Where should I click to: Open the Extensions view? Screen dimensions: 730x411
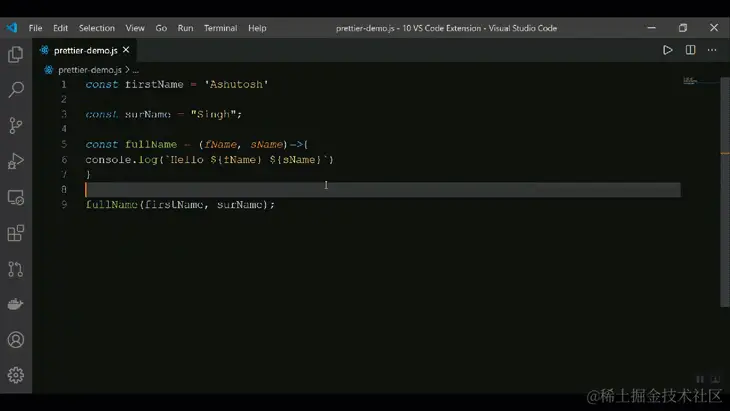click(x=15, y=233)
